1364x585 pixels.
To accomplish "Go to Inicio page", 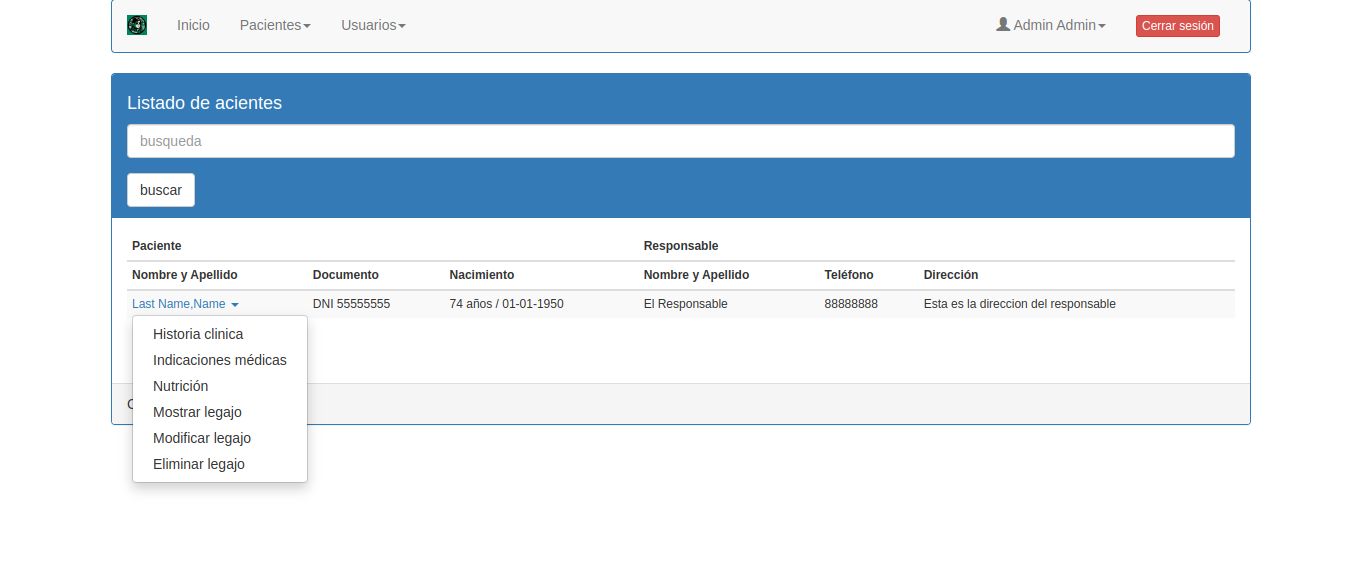I will click(x=193, y=25).
